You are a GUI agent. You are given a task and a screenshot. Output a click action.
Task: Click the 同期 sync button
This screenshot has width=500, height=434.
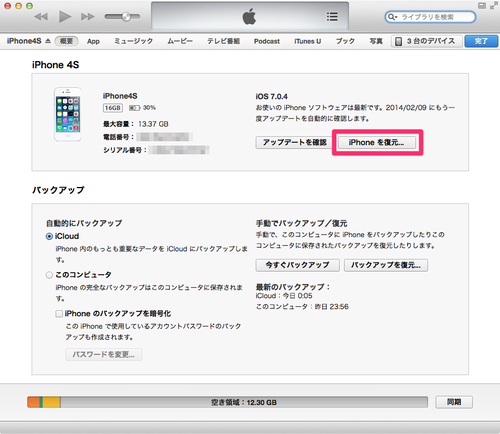tap(454, 402)
